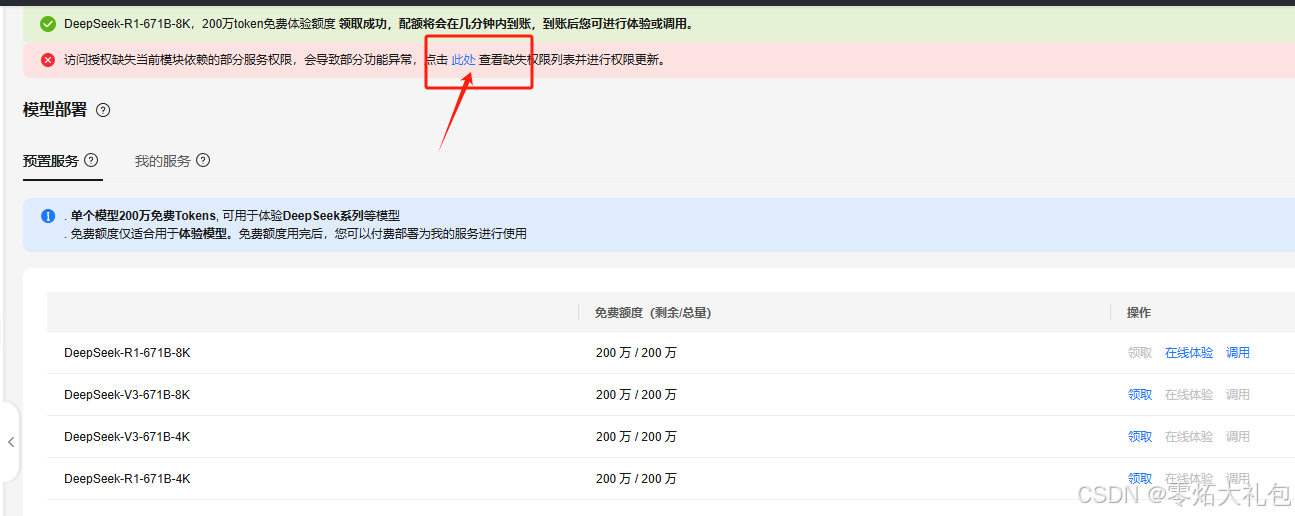Select DeepSeek-V3-671B-4K model name
The width and height of the screenshot is (1295, 516).
[x=127, y=437]
